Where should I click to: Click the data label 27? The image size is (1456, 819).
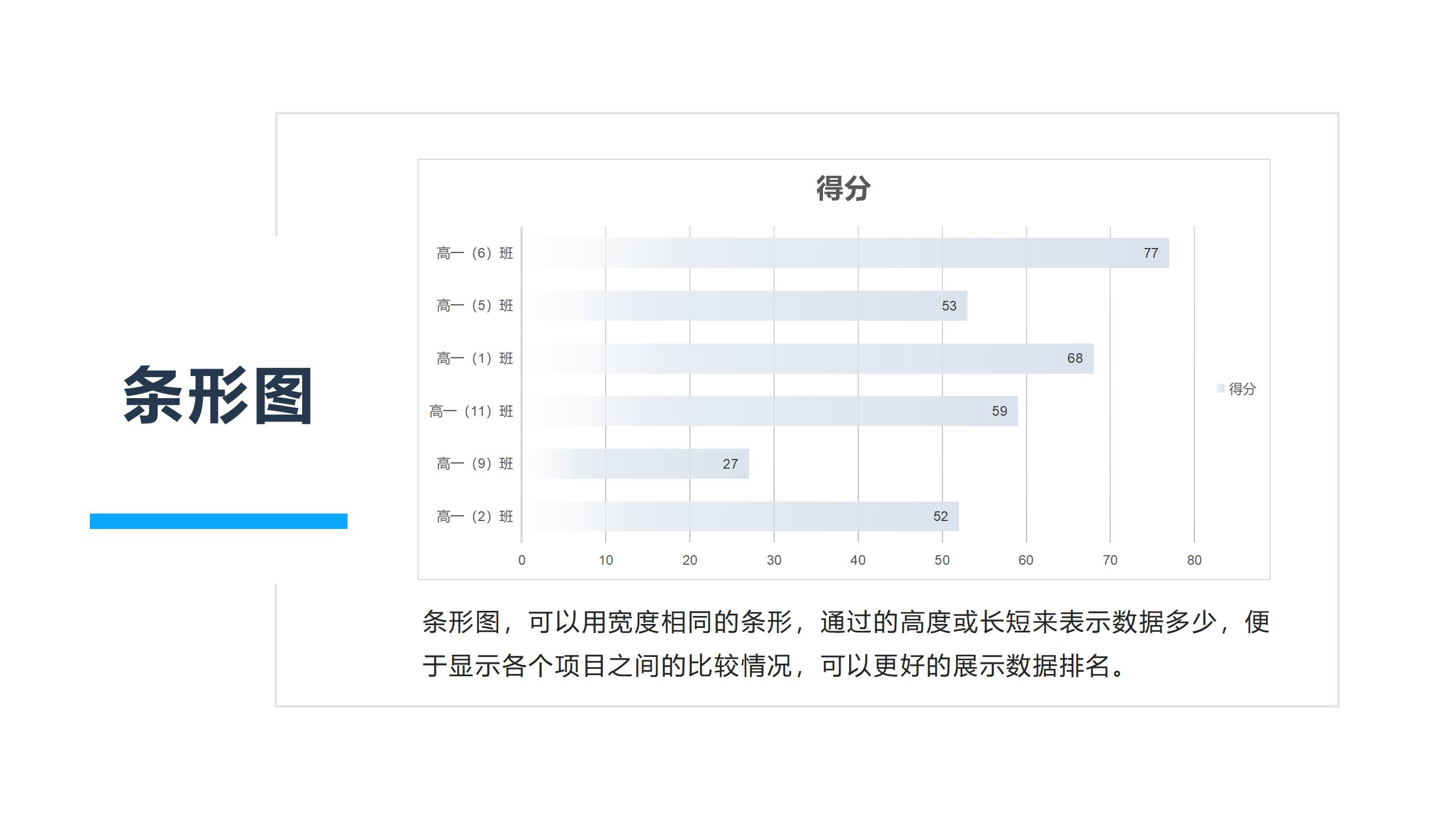pos(730,464)
